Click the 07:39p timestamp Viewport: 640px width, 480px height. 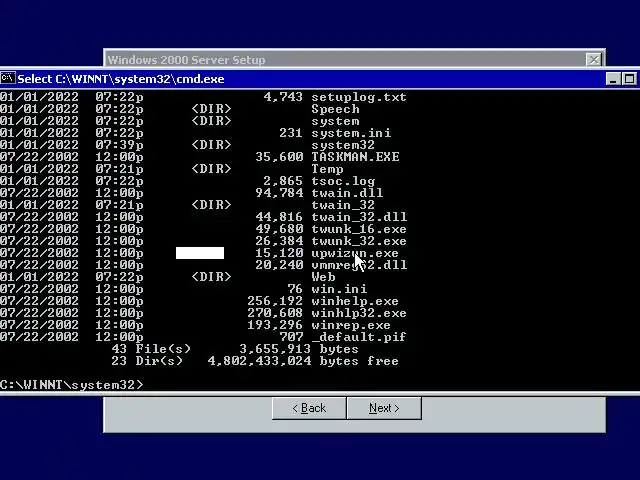coord(120,145)
